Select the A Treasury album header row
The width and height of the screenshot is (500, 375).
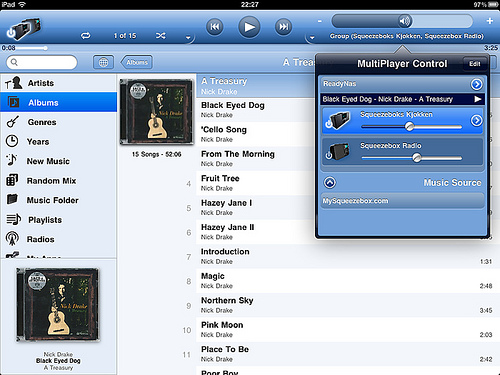tap(255, 86)
